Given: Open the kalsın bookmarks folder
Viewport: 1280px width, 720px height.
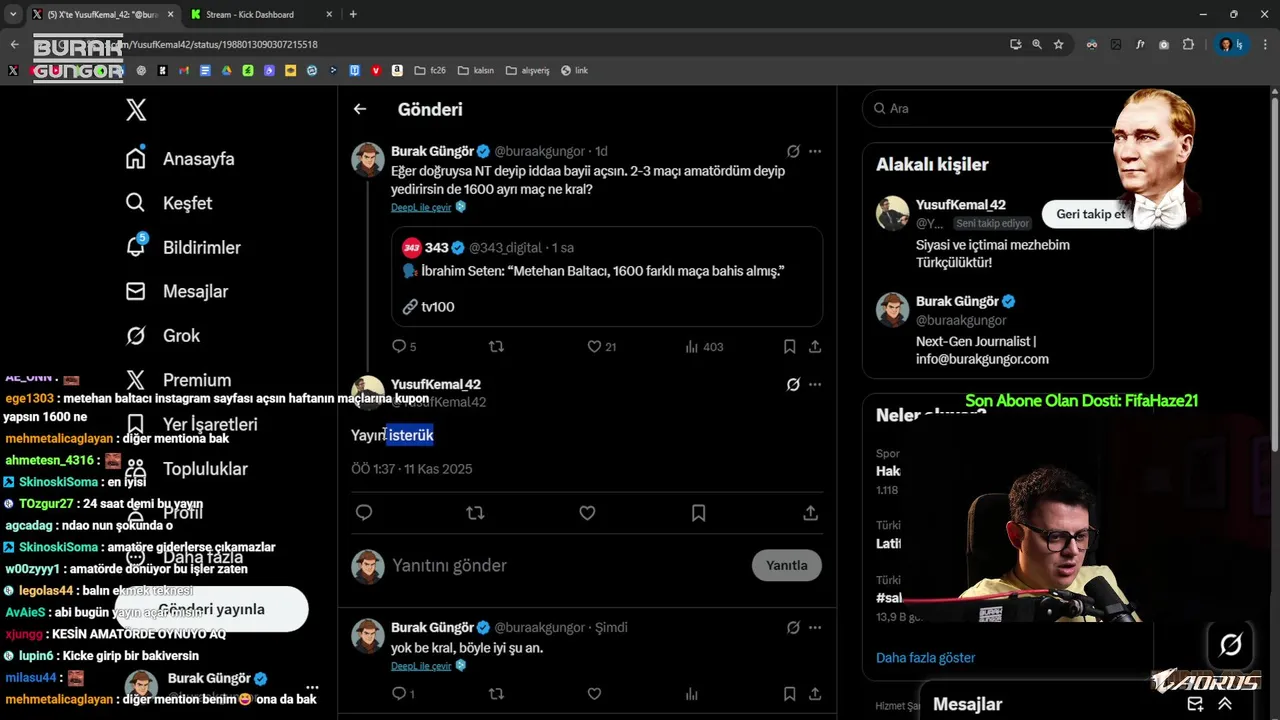Looking at the screenshot, I should click(476, 71).
